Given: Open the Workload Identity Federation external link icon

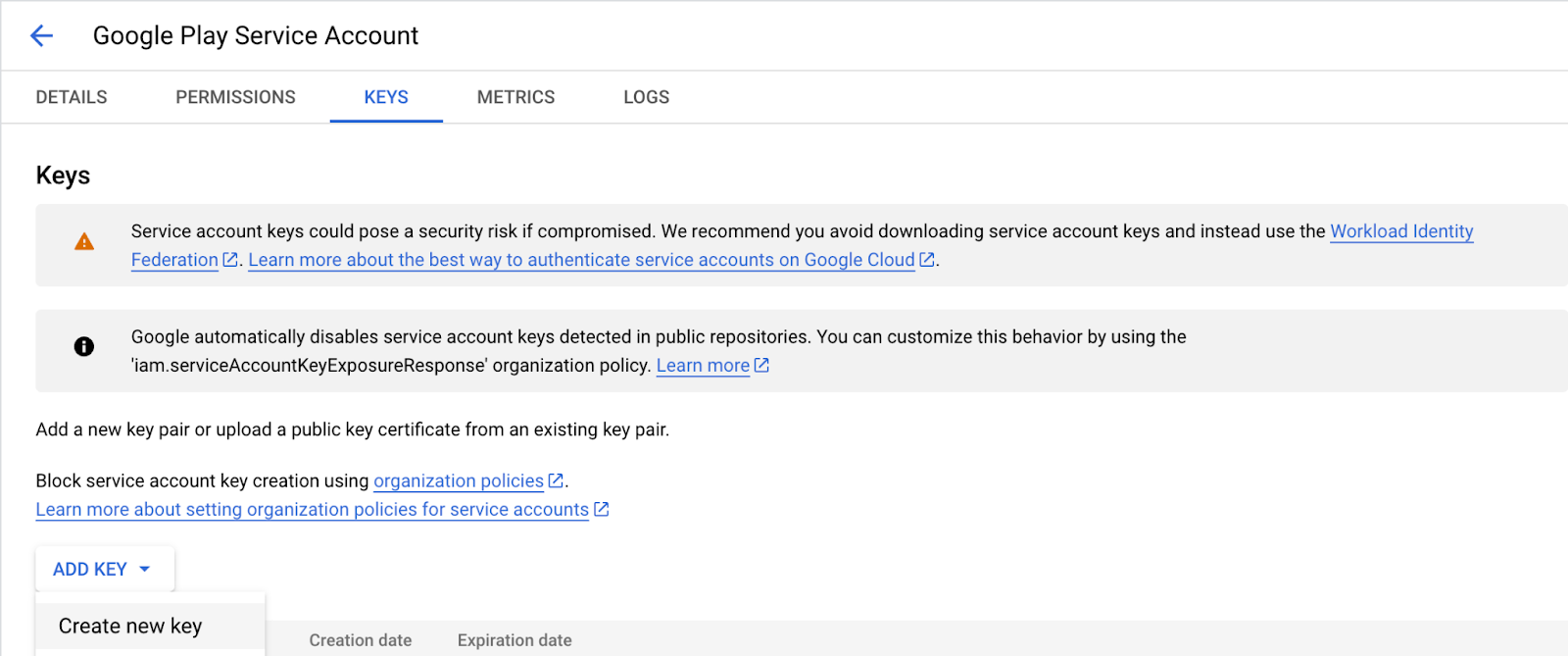Looking at the screenshot, I should [x=229, y=260].
